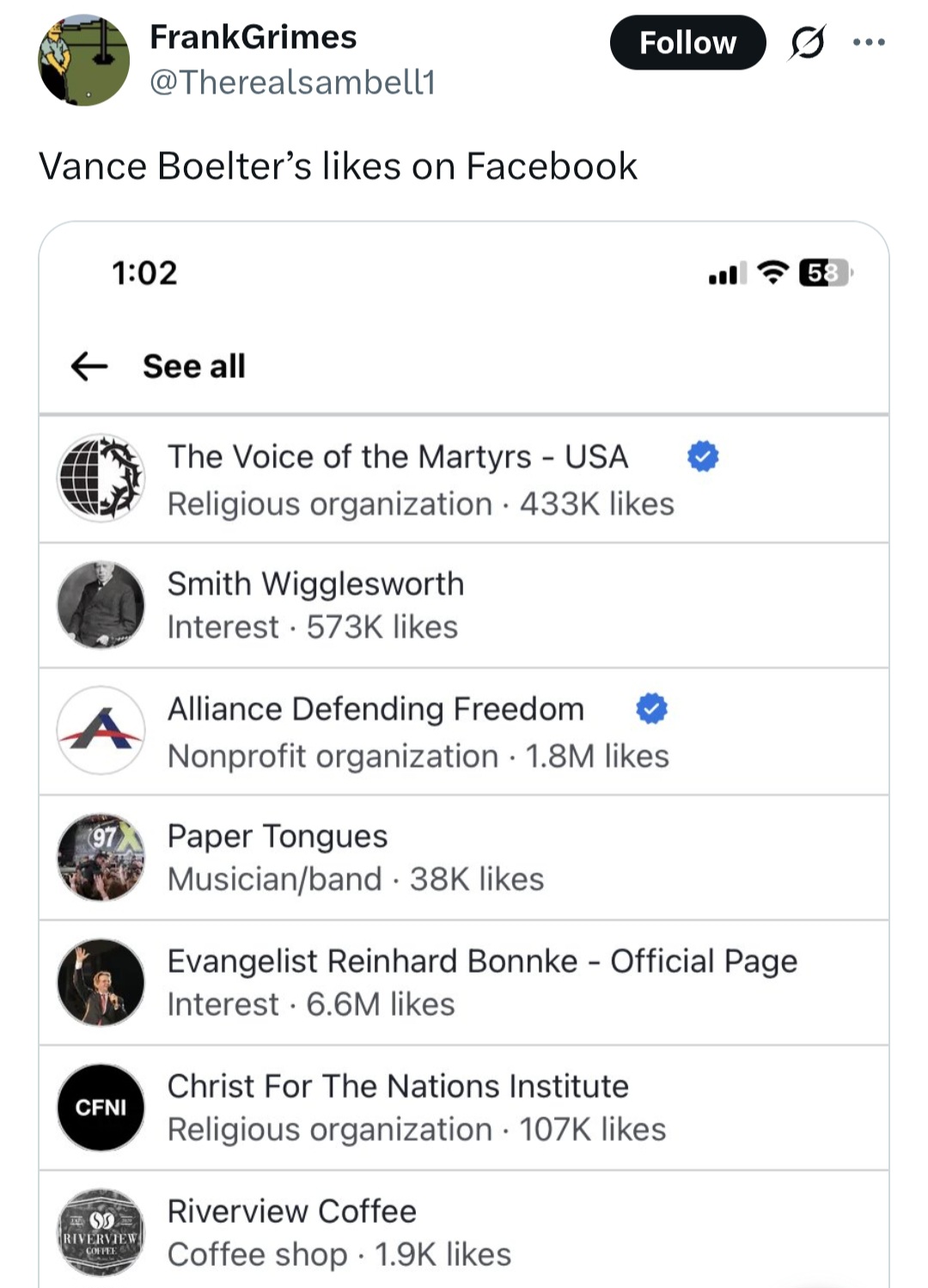Open the Riverview Coffee logo
The image size is (928, 1288).
101,1232
